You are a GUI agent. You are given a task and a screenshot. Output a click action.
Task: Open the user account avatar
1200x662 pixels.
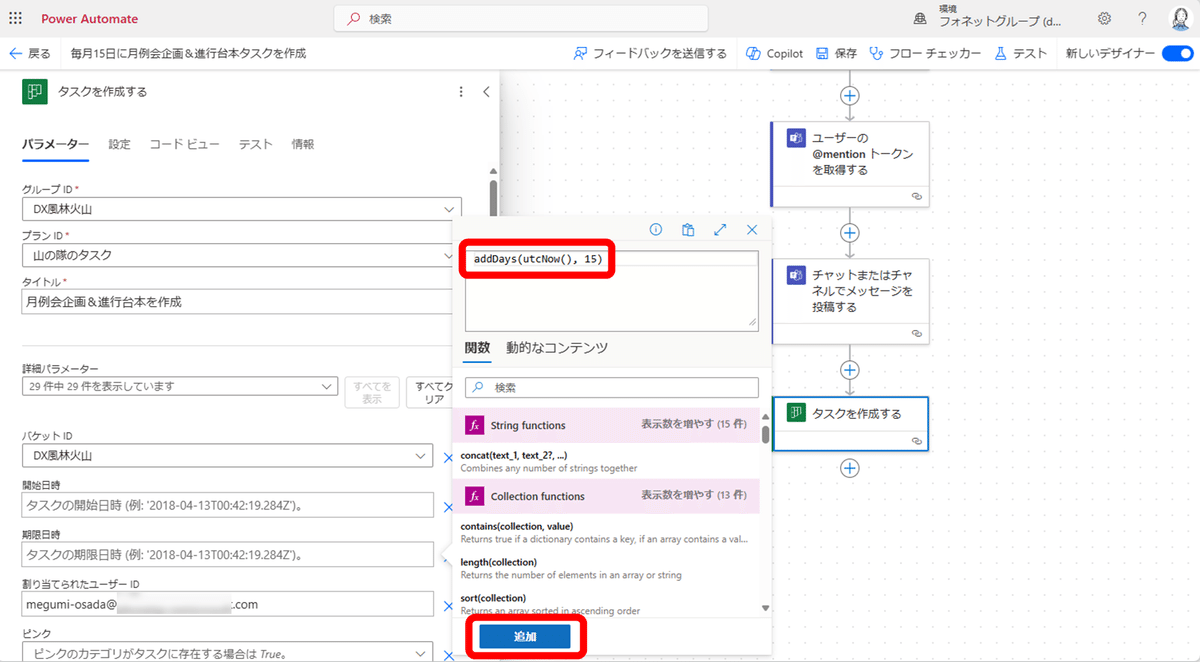1180,19
